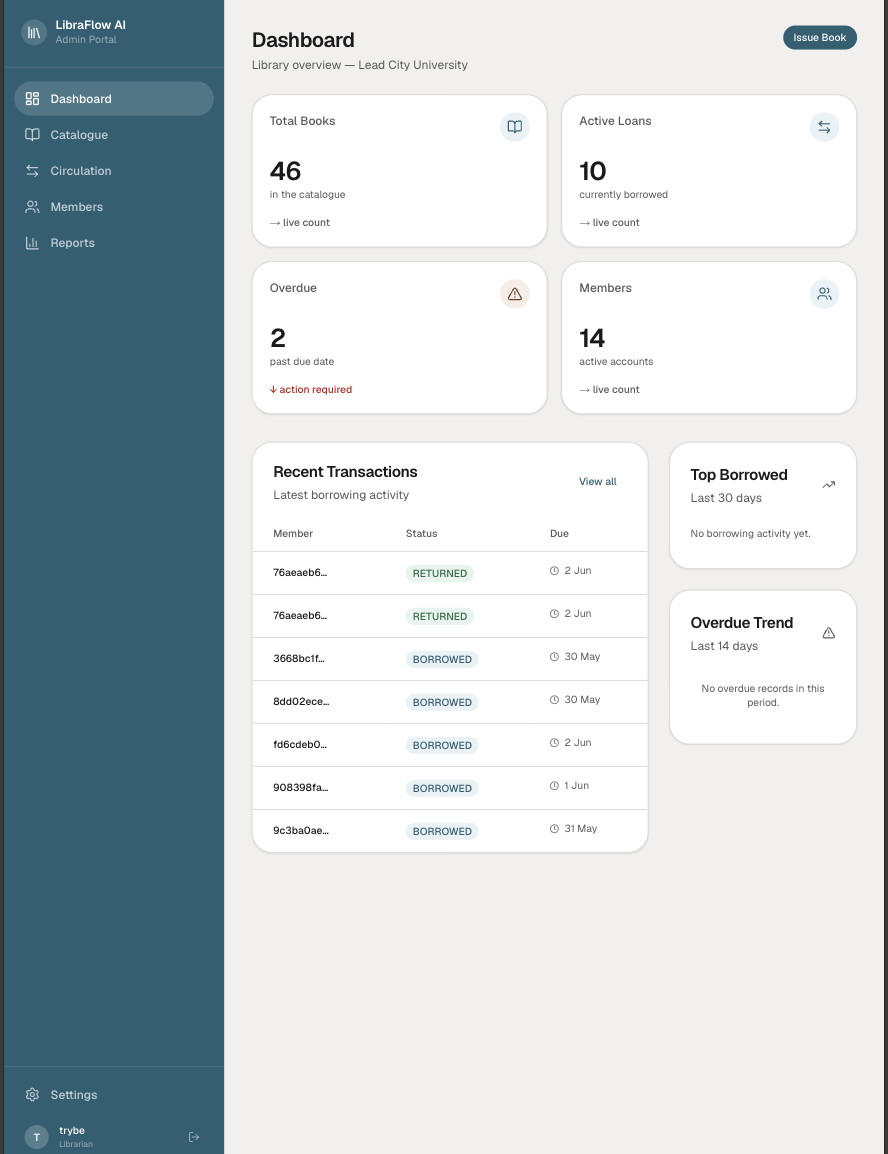The image size is (888, 1154).
Task: Click the logout icon beside trybe
Action: point(194,1137)
